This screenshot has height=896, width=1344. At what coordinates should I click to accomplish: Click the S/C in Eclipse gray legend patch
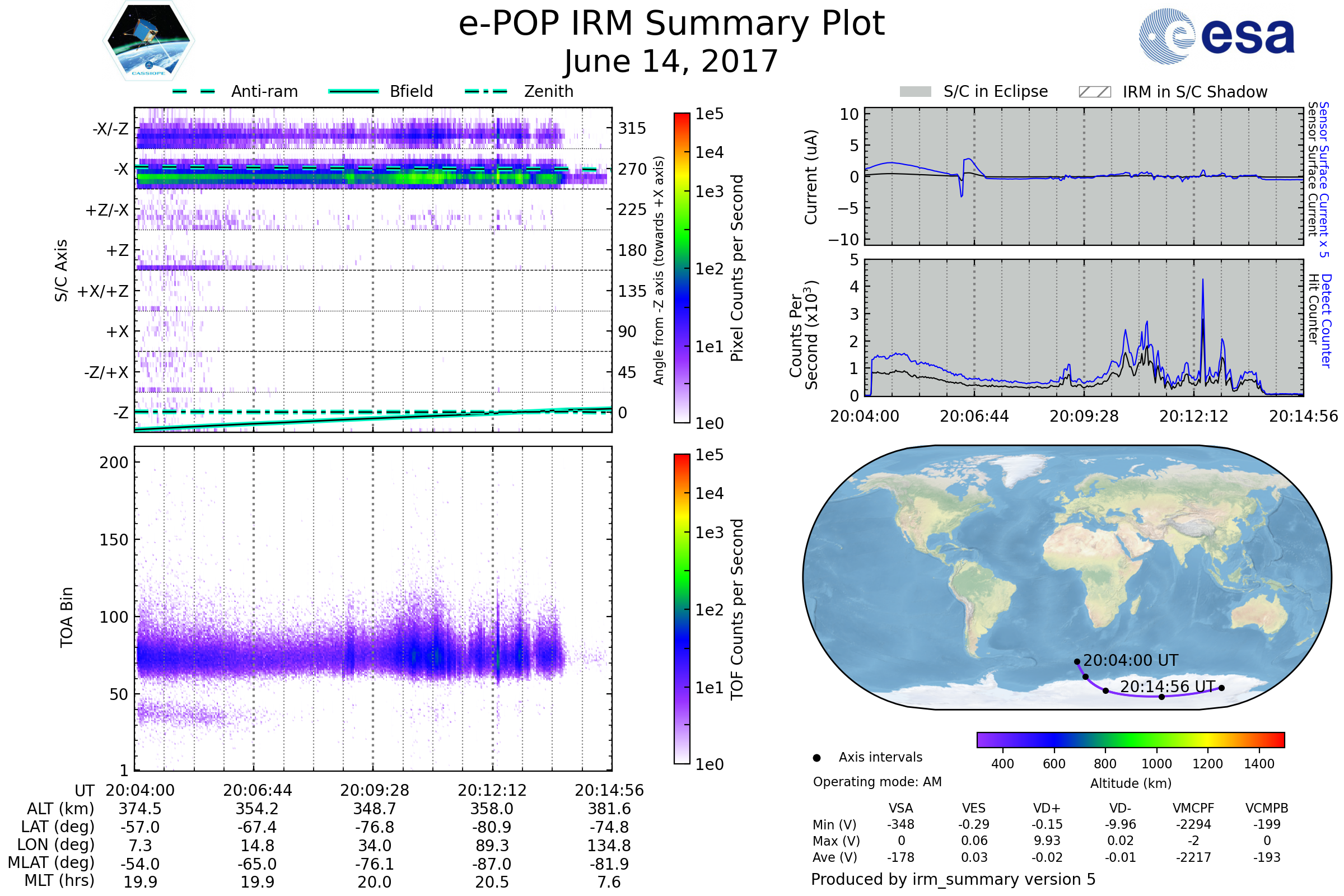coord(915,92)
